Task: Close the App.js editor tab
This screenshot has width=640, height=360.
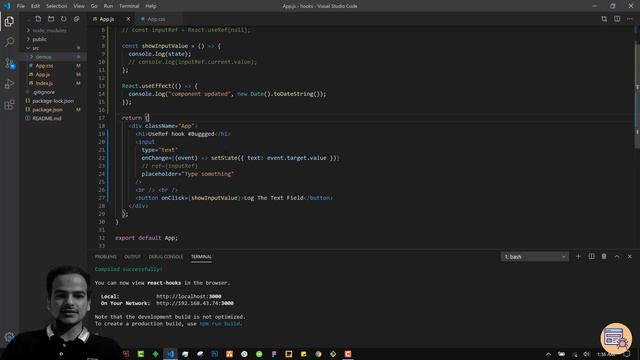Action: 128,19
